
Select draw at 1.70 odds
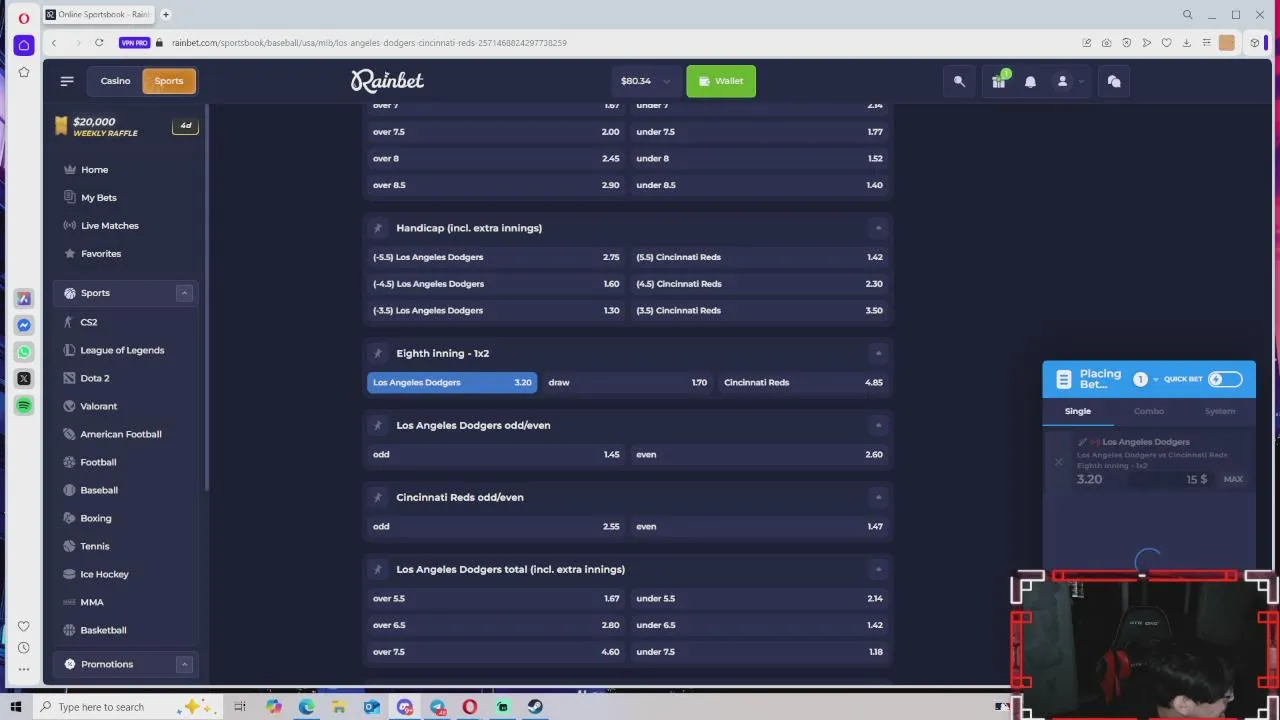click(x=628, y=382)
